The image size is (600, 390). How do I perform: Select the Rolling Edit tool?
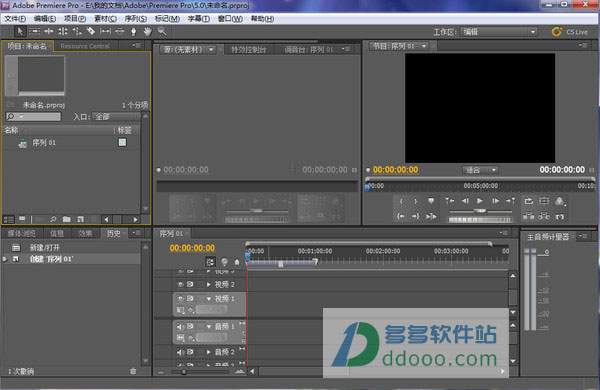coord(63,31)
